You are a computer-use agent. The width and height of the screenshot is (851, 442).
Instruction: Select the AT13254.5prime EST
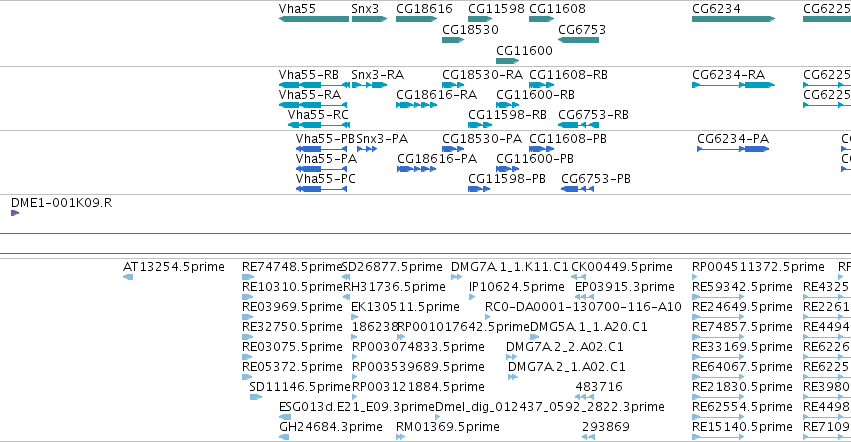[x=128, y=277]
